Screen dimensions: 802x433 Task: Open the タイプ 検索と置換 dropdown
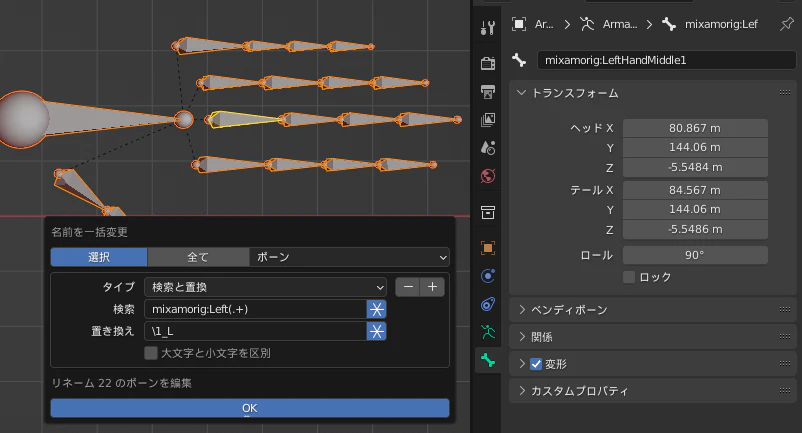coord(265,287)
